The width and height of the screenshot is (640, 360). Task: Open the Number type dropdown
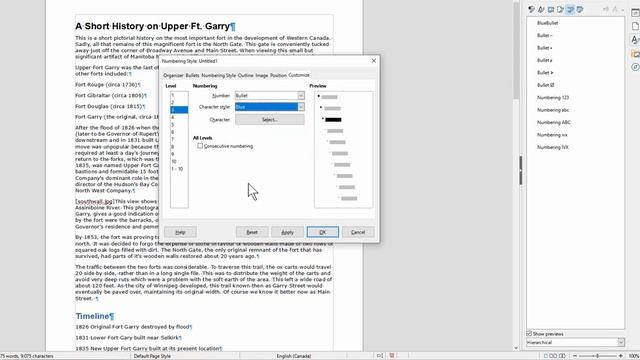301,96
